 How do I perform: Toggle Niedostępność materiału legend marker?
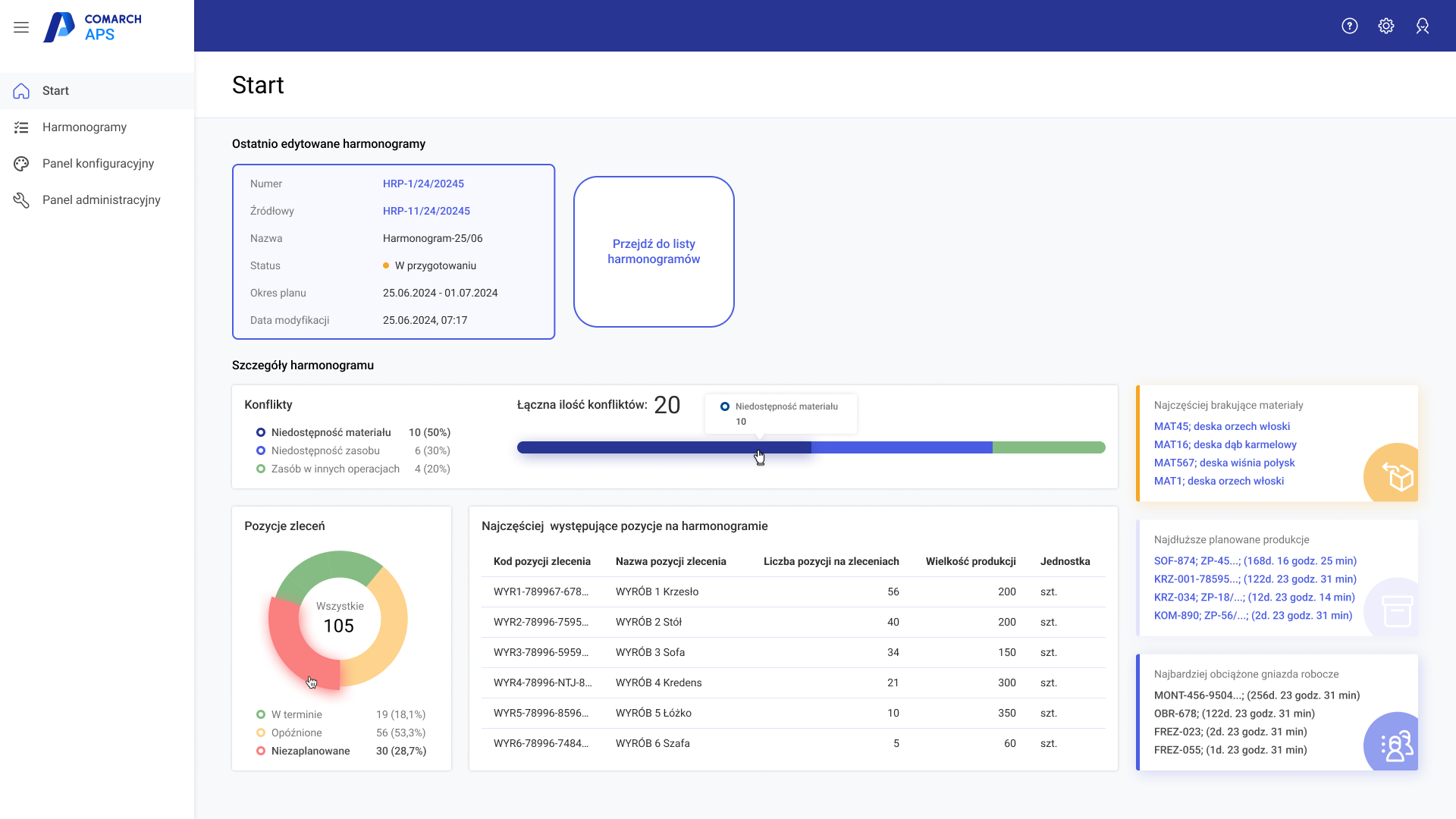coord(261,432)
